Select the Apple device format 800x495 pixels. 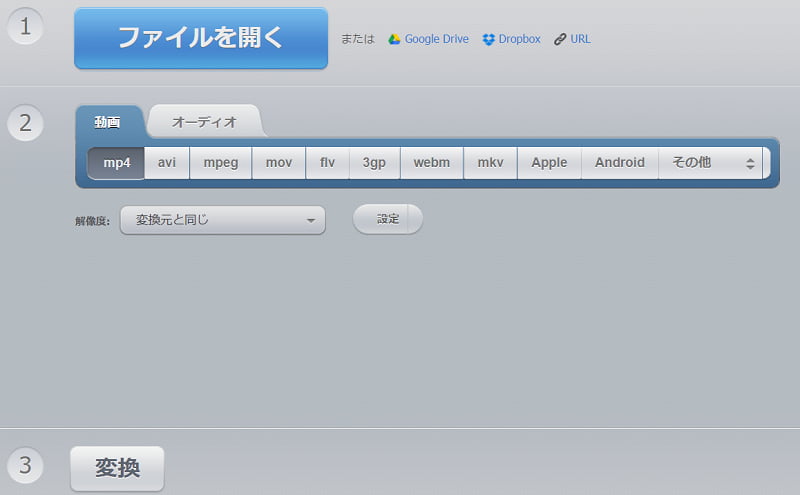(x=549, y=163)
